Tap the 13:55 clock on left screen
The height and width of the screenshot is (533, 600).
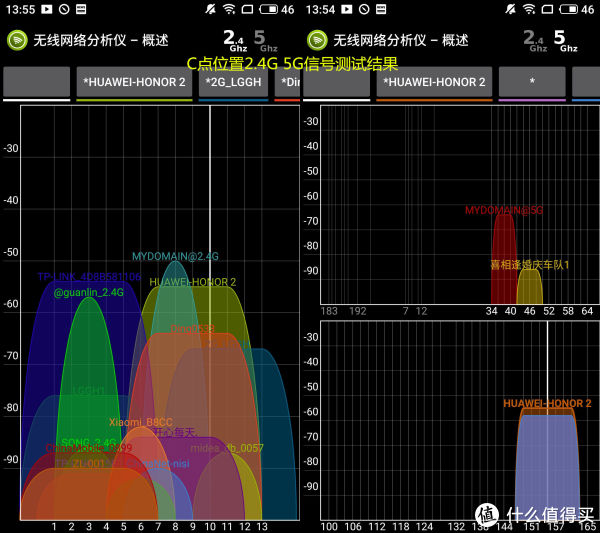pos(20,9)
